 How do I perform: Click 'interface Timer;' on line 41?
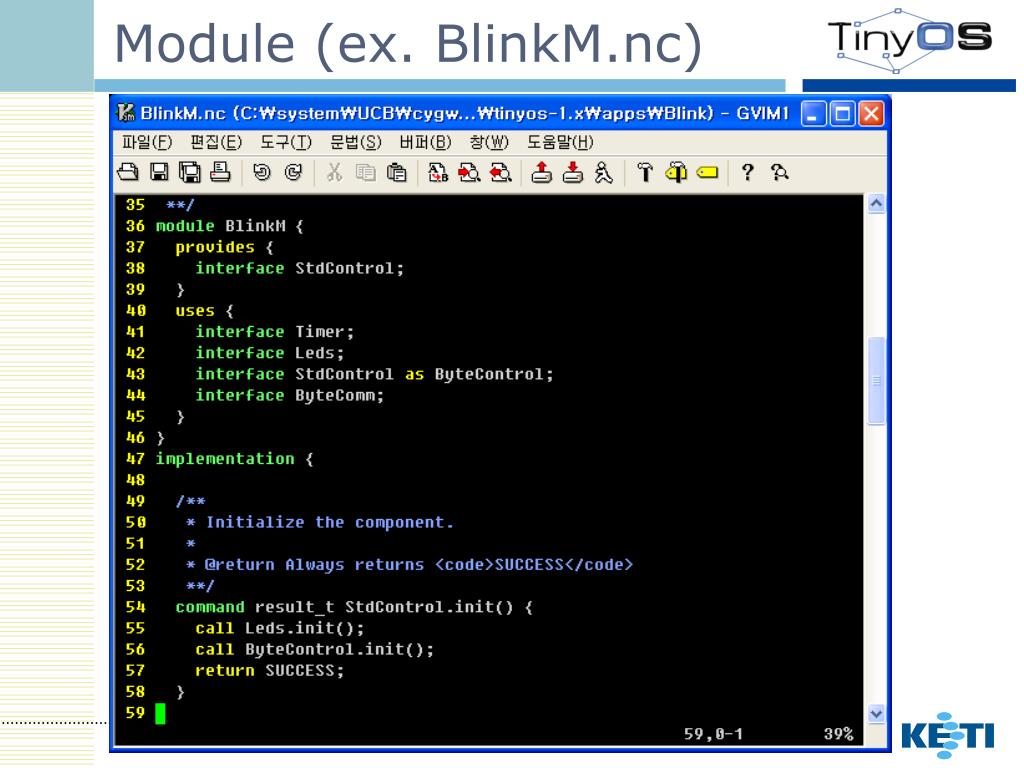point(275,332)
